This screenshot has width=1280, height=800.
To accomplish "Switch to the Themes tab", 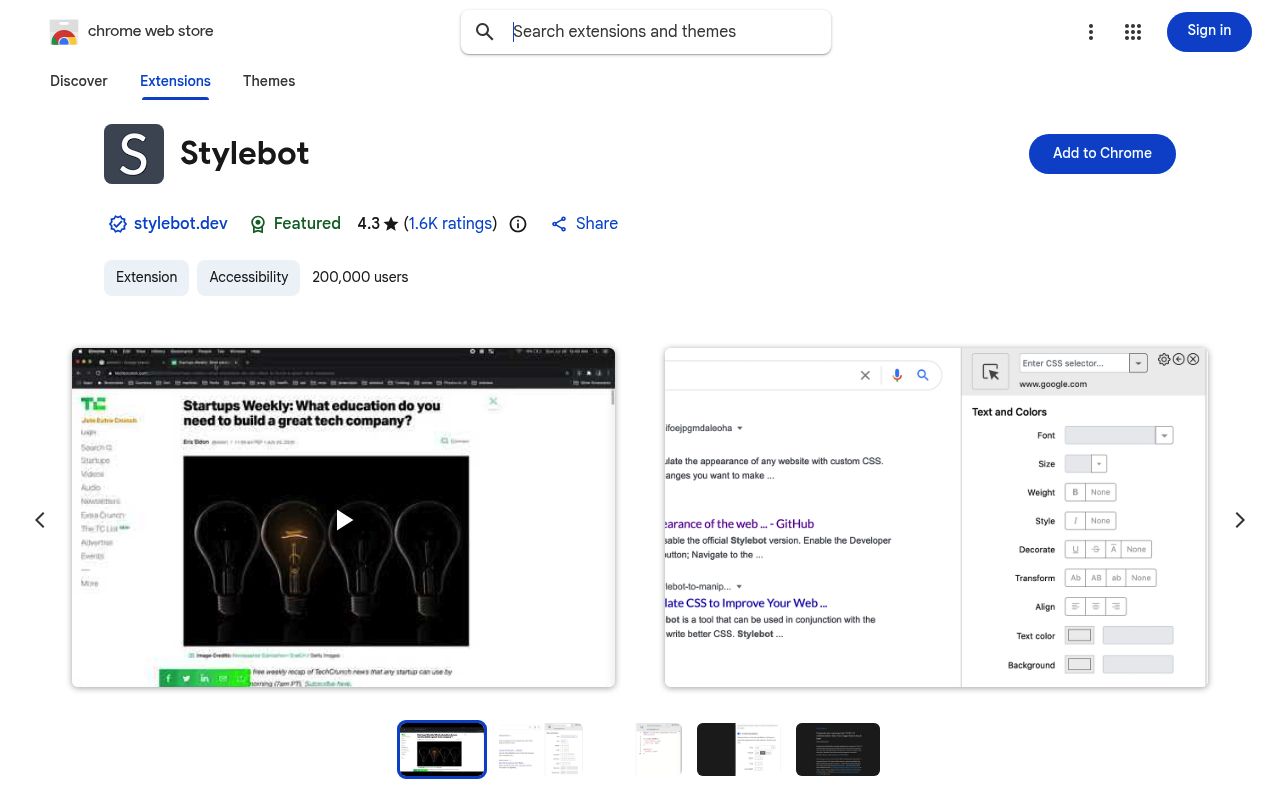I will [x=269, y=81].
